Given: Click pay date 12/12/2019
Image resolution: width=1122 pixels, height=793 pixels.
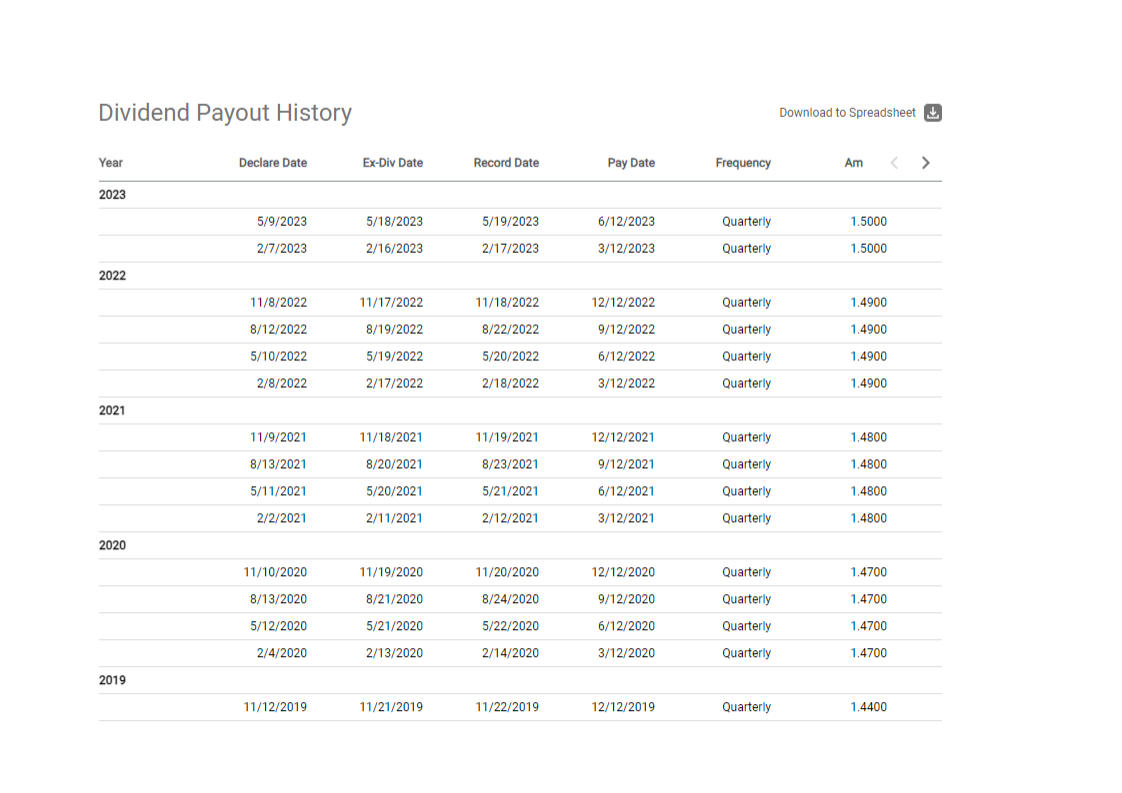Looking at the screenshot, I should click(623, 707).
